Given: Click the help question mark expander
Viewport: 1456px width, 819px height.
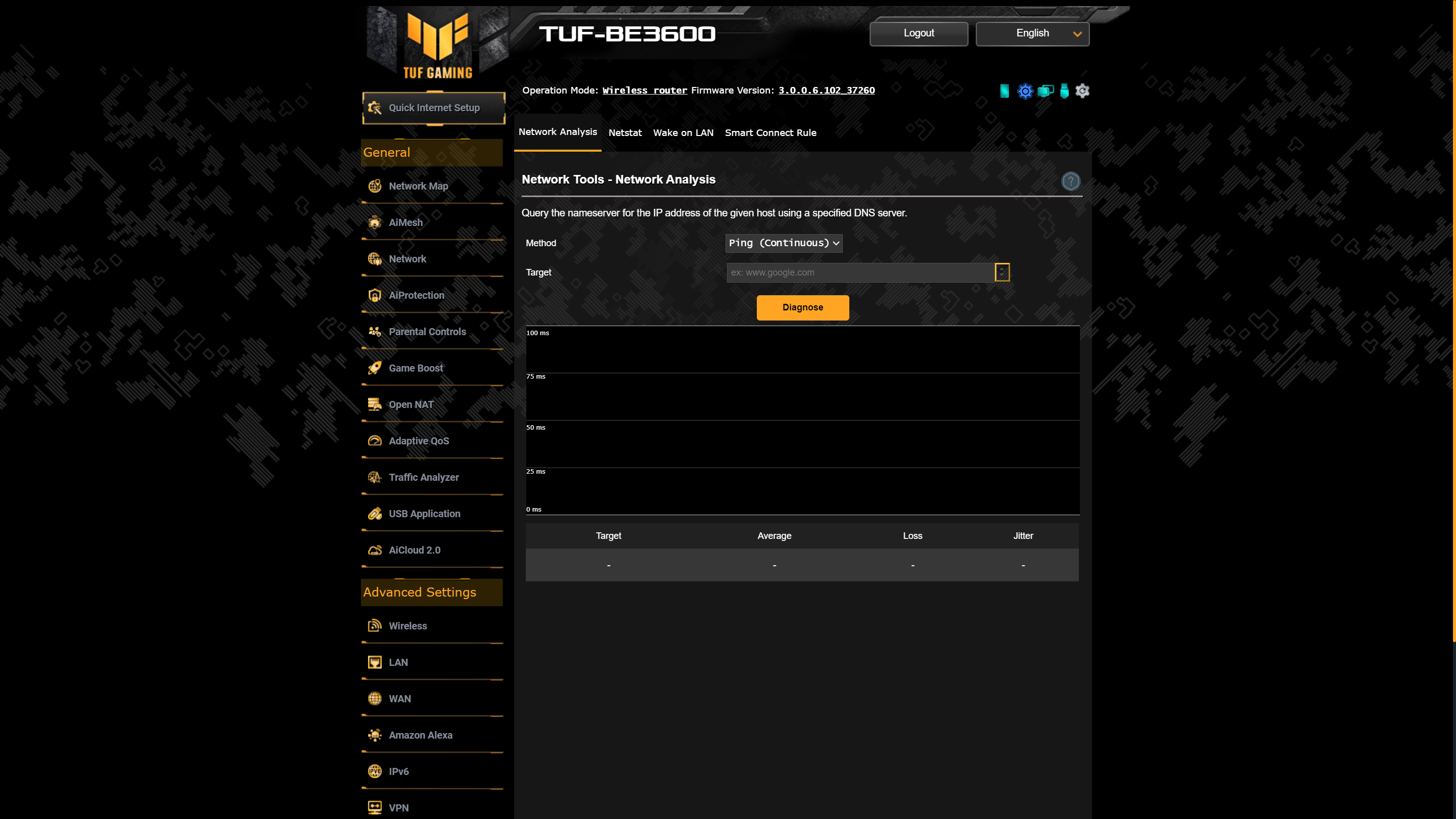Looking at the screenshot, I should [x=1071, y=181].
